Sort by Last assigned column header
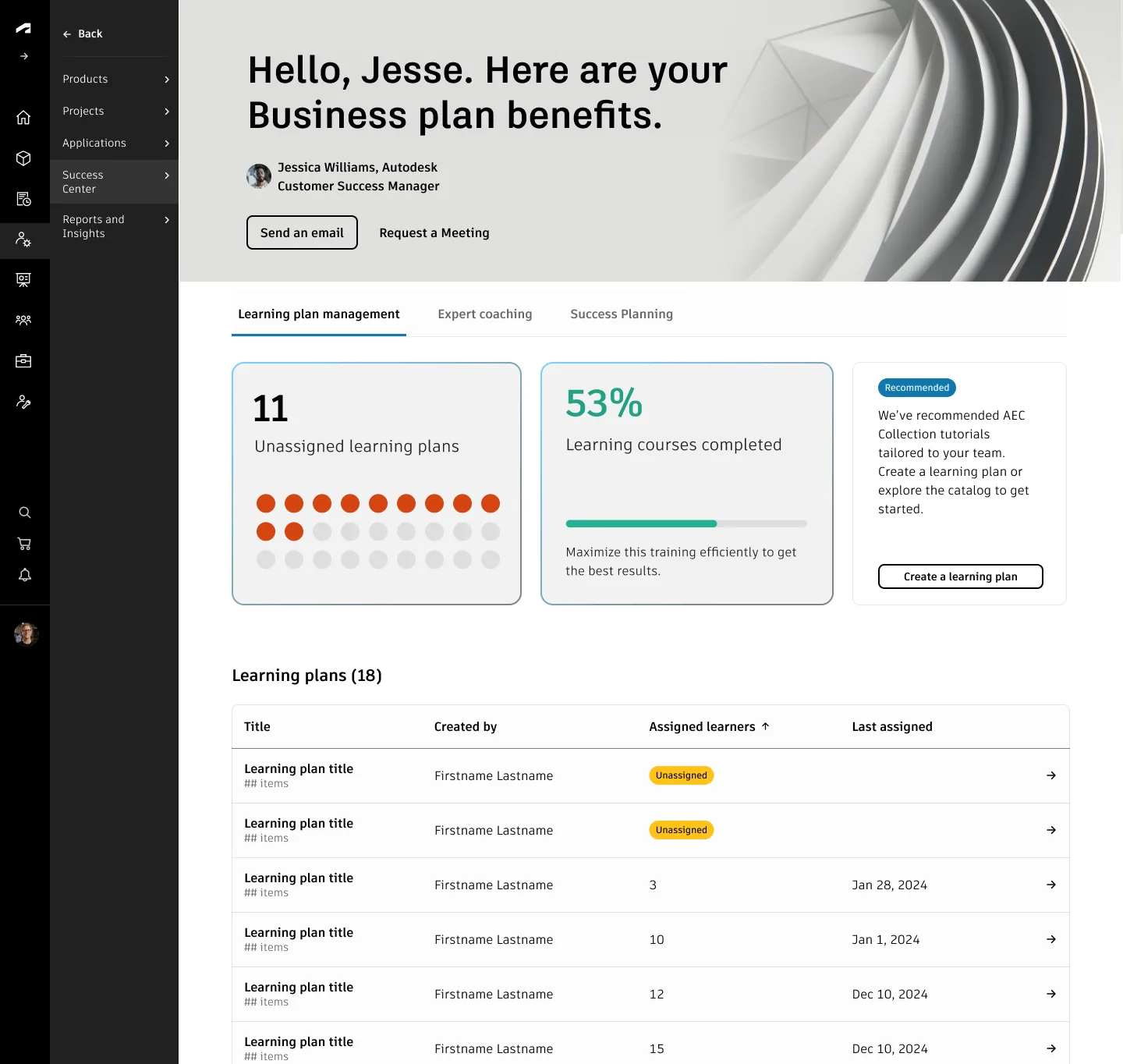This screenshot has height=1064, width=1123. (x=892, y=726)
